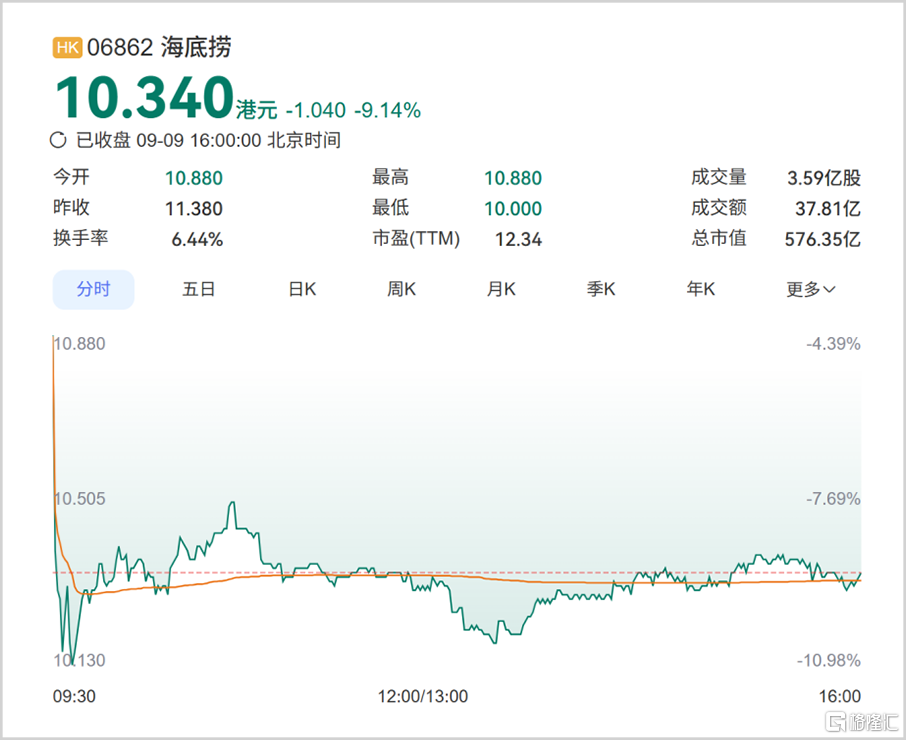Click the refresh circle icon beside 已收盘
This screenshot has height=740, width=906.
coord(58,140)
